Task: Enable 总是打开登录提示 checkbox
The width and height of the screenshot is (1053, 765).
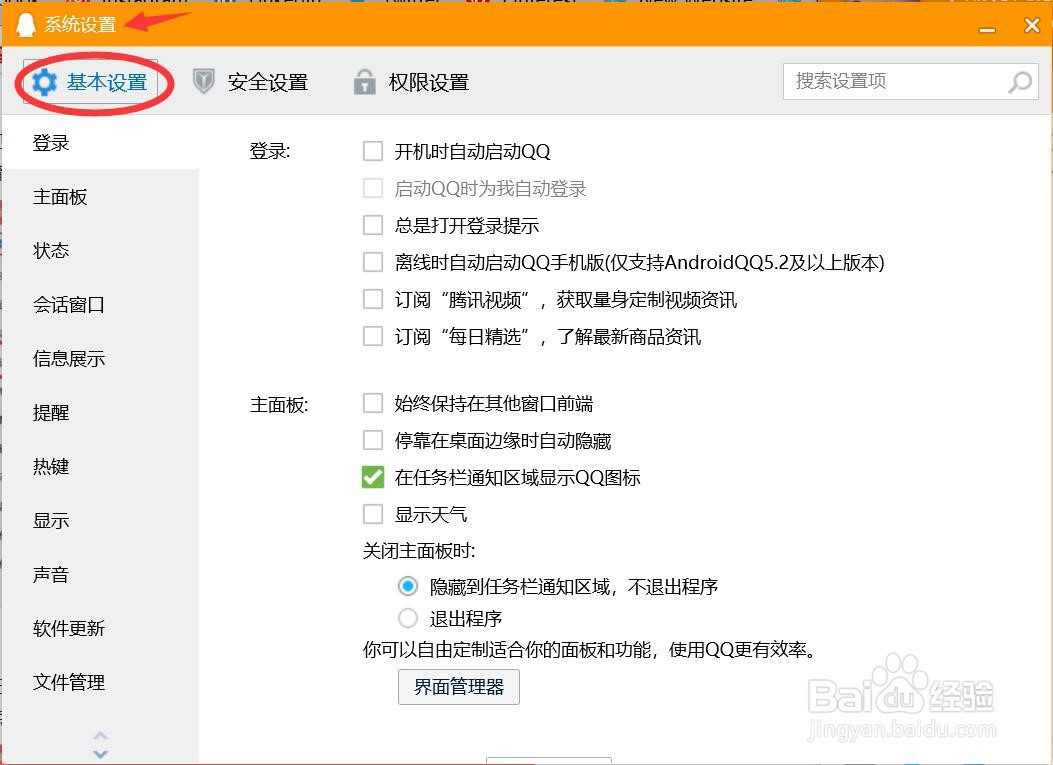Action: [x=373, y=225]
